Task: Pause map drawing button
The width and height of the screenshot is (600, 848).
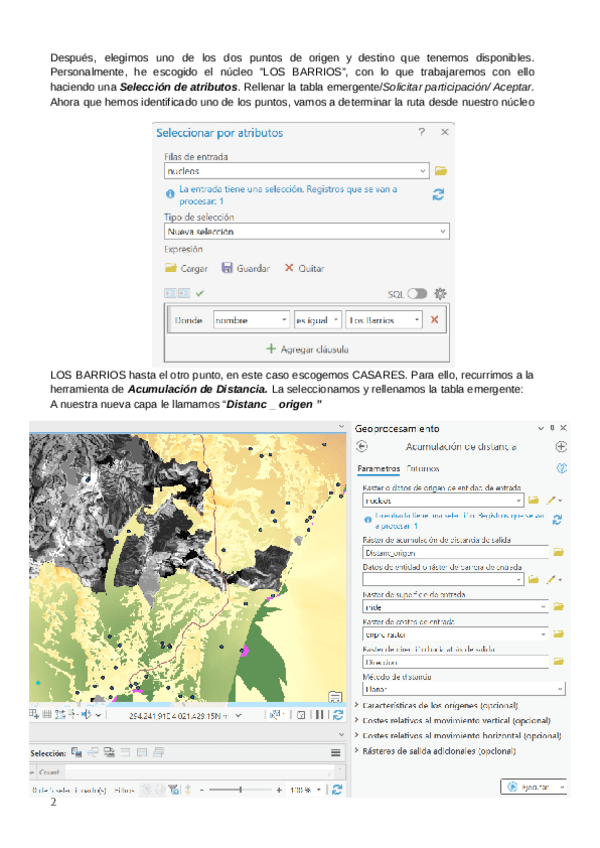Action: click(320, 715)
